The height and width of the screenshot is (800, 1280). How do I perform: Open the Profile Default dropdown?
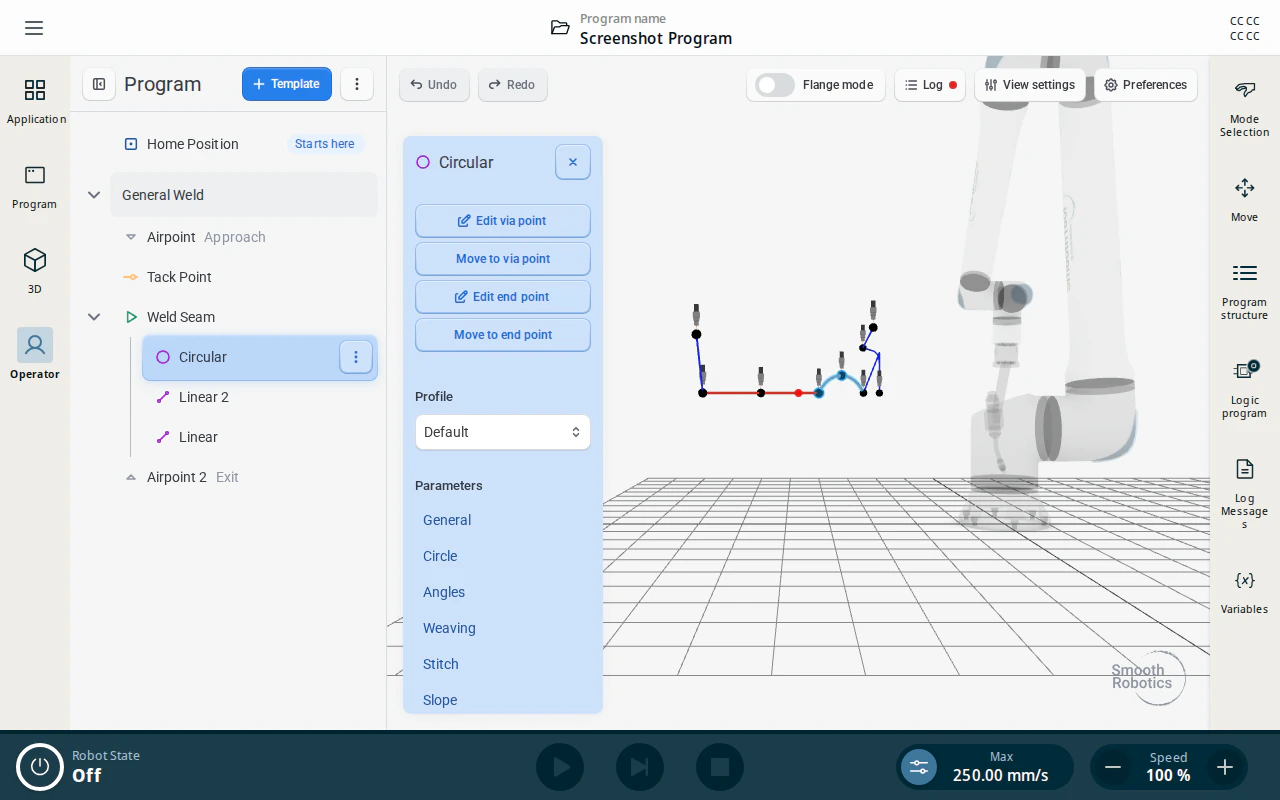(x=503, y=432)
